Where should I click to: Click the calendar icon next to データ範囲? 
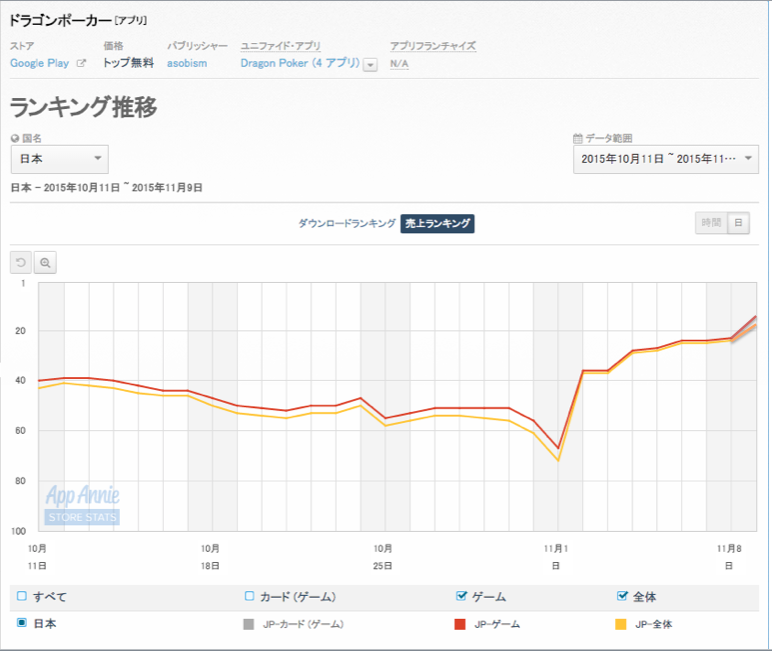[578, 138]
